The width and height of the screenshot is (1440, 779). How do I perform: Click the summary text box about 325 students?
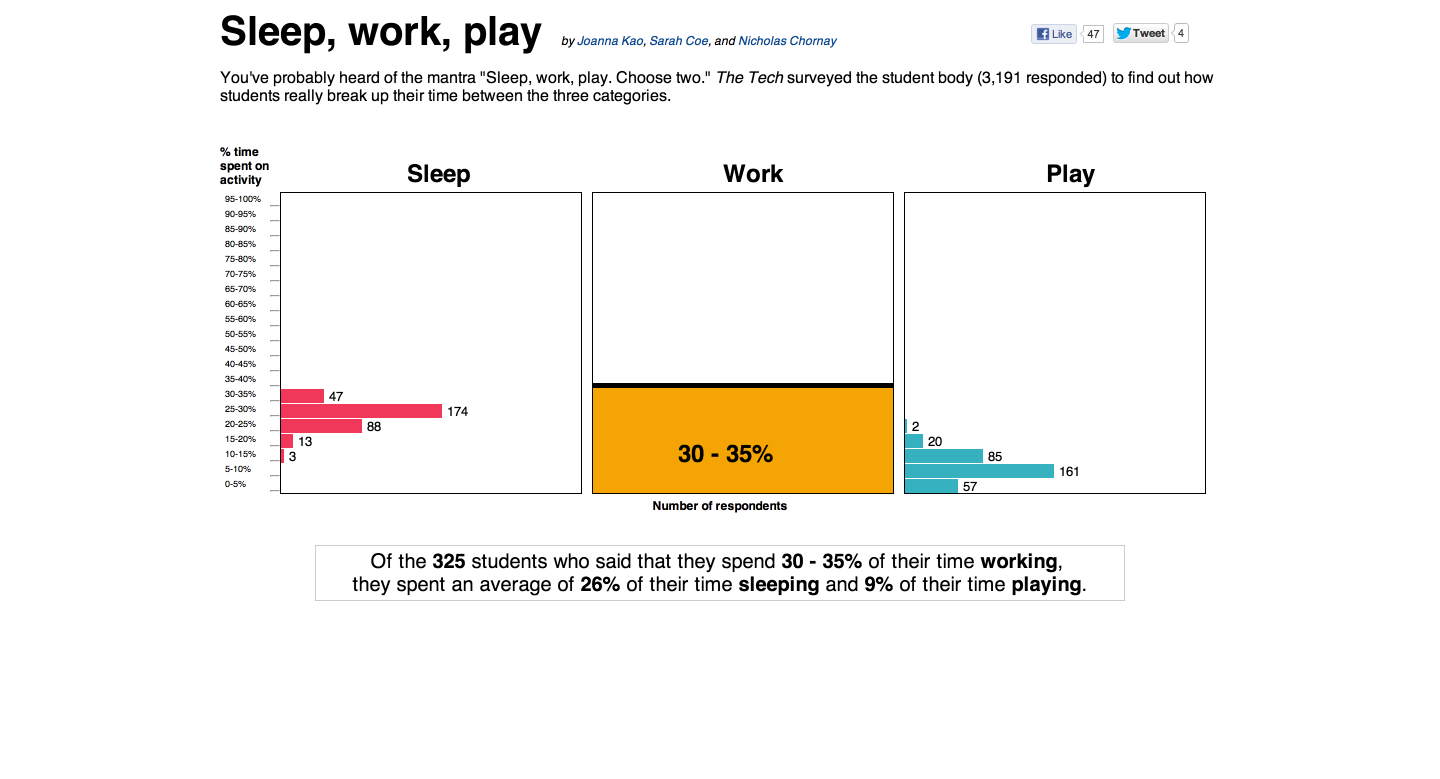point(719,573)
